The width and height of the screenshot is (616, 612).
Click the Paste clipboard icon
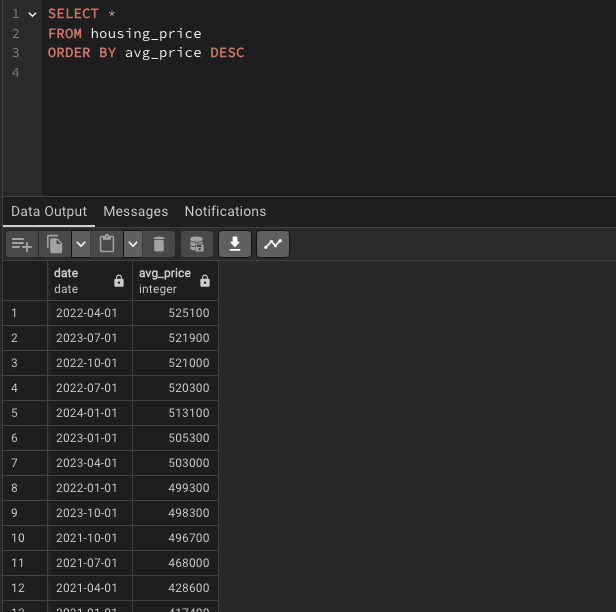(x=107, y=244)
